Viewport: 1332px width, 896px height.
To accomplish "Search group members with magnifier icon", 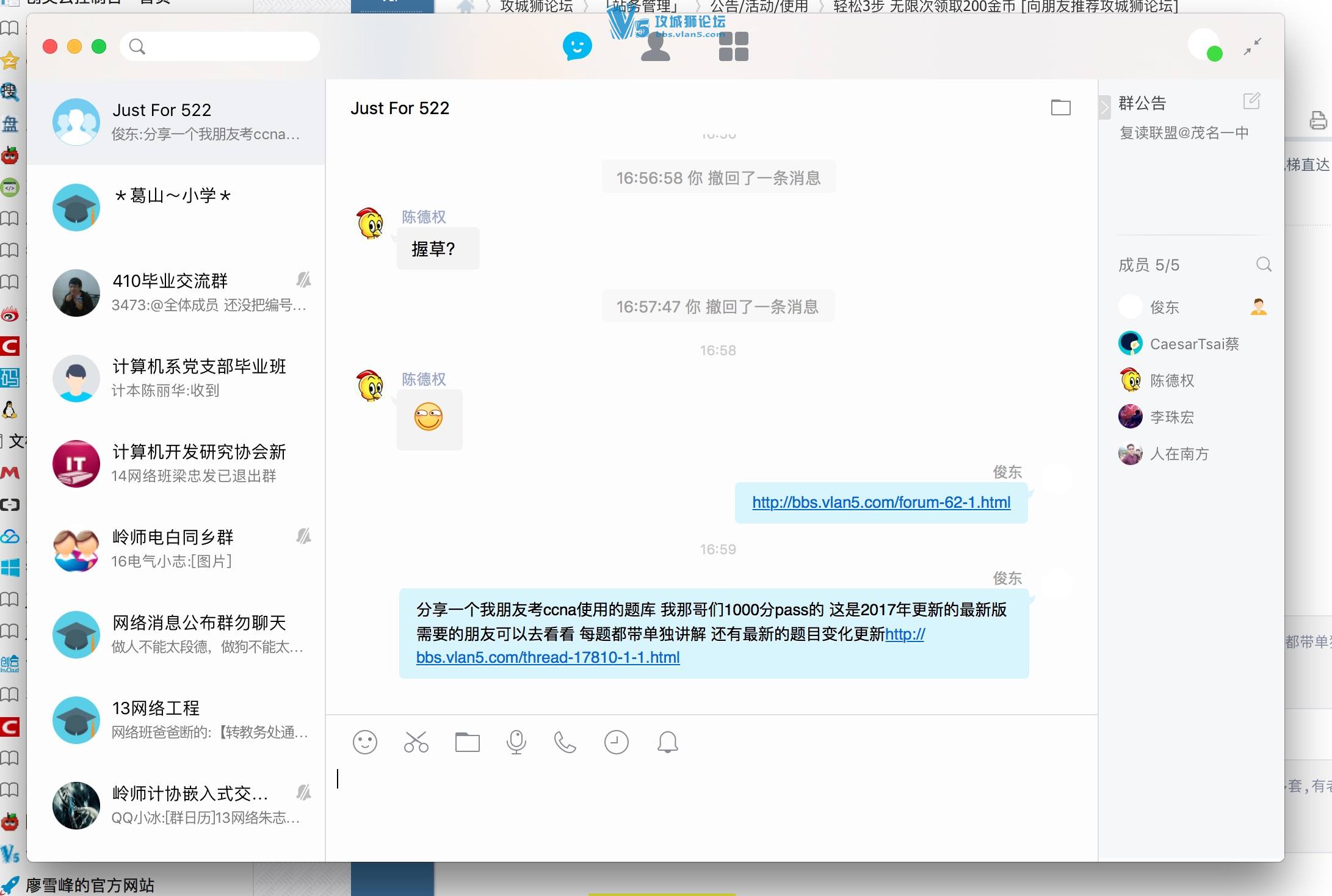I will [1264, 264].
